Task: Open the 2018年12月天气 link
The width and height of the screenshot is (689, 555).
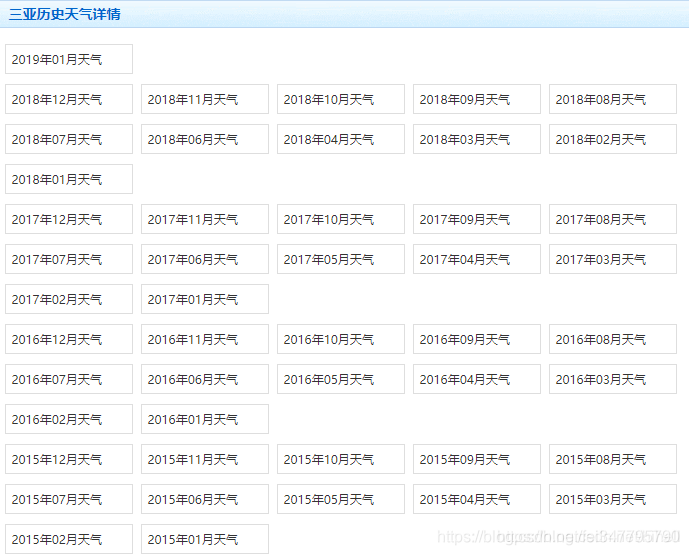Action: (x=69, y=99)
